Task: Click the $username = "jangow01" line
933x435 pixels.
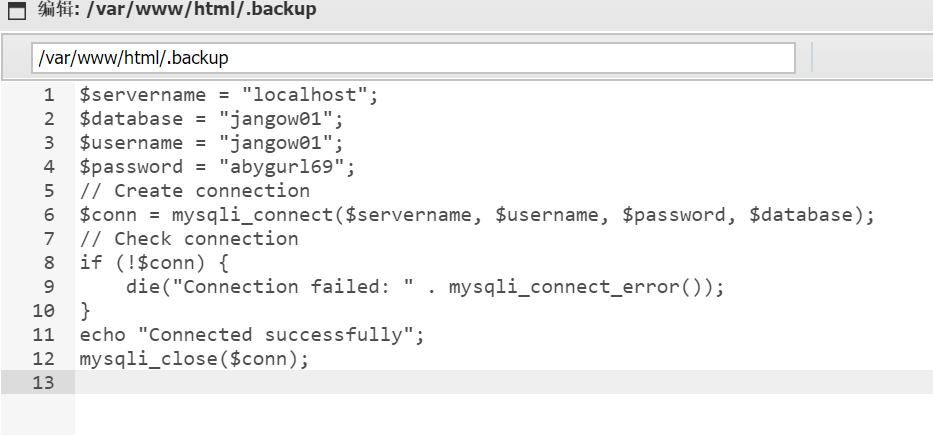Action: 212,143
